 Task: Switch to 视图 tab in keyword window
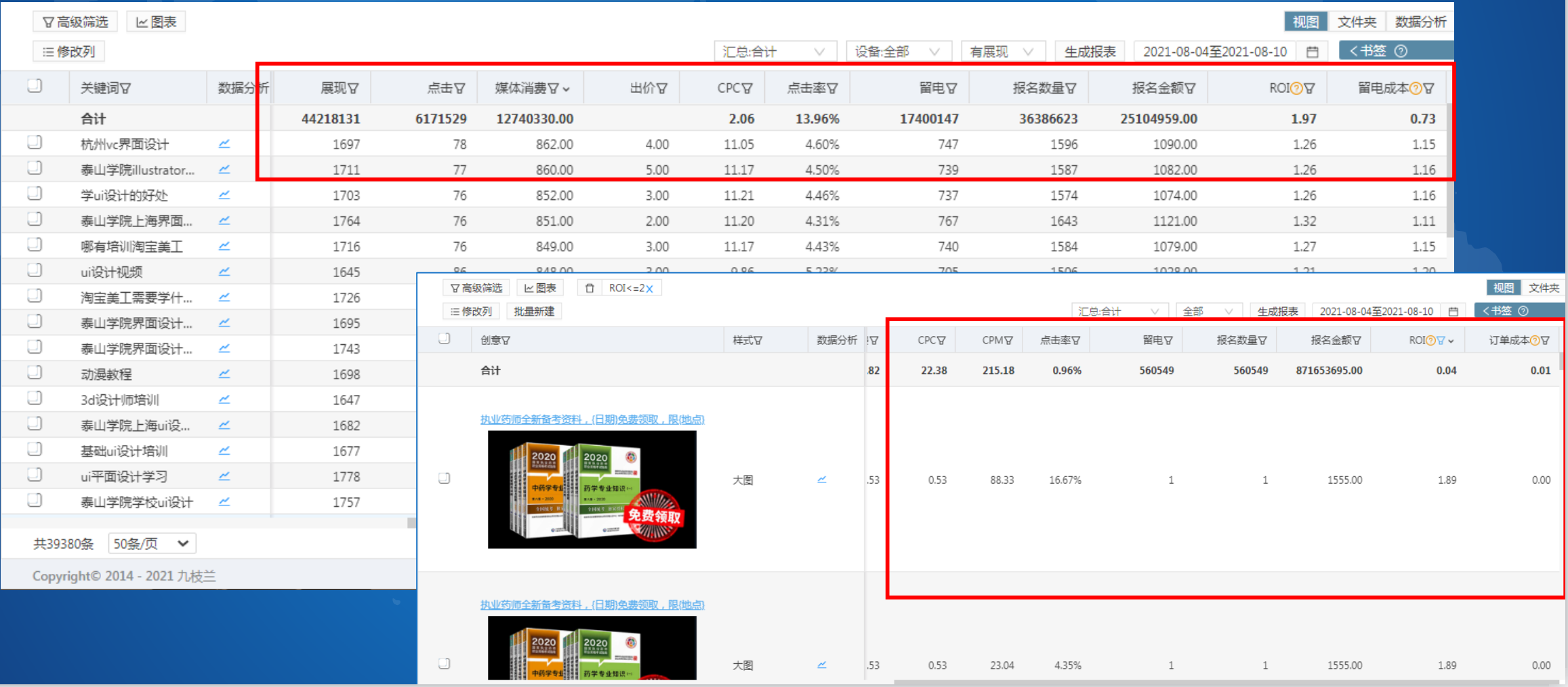tap(1306, 22)
